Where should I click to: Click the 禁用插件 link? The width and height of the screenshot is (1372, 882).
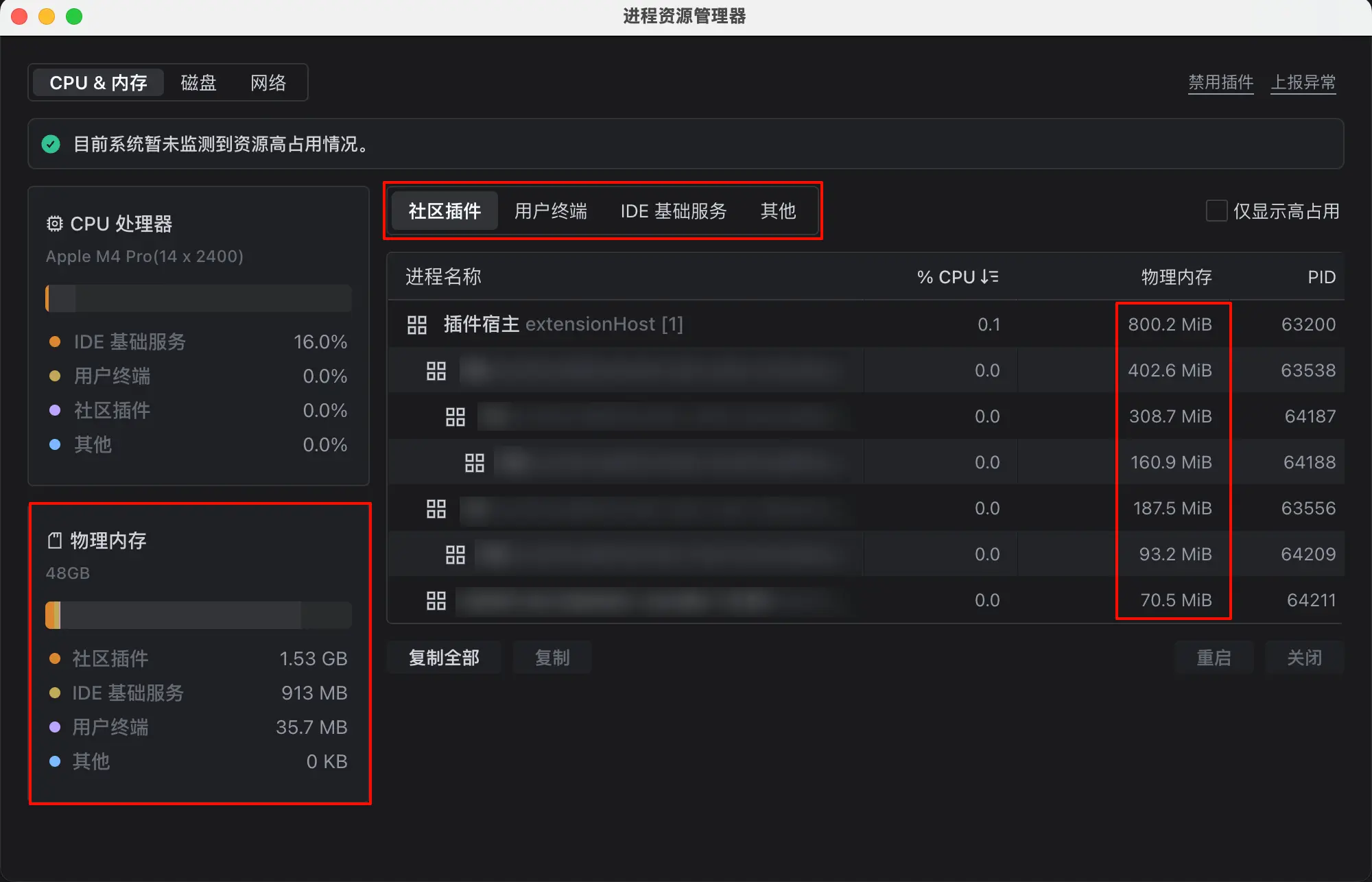click(x=1220, y=82)
